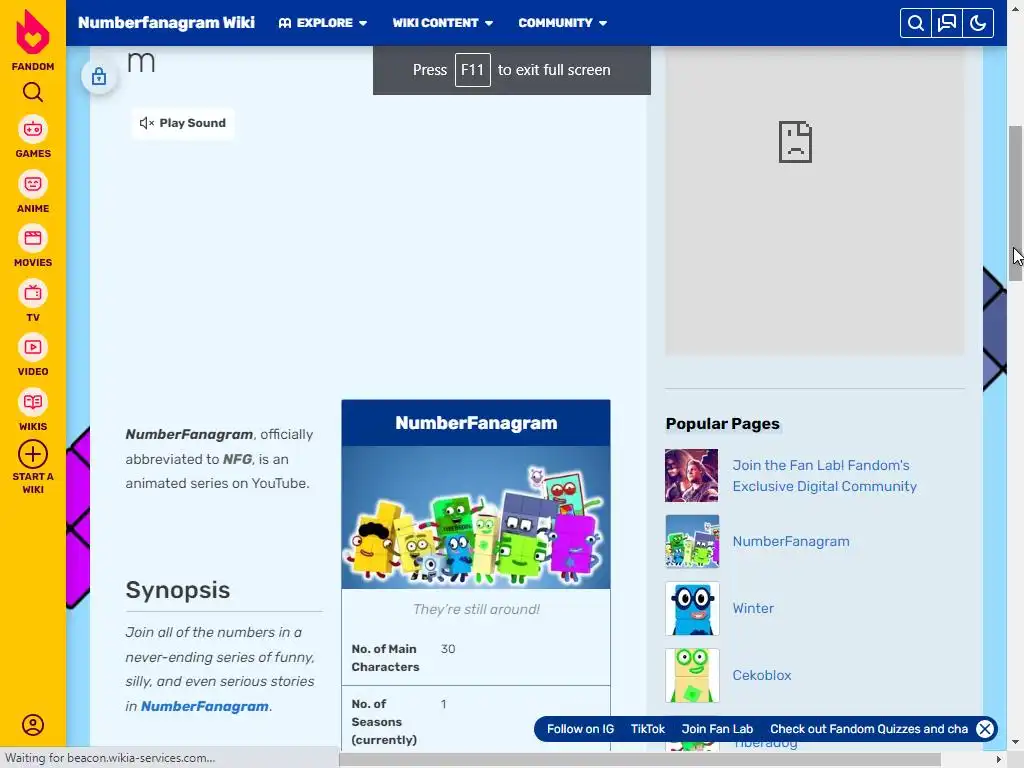Viewport: 1024px width, 768px height.
Task: Expand the Wiki Content dropdown
Action: pos(443,23)
